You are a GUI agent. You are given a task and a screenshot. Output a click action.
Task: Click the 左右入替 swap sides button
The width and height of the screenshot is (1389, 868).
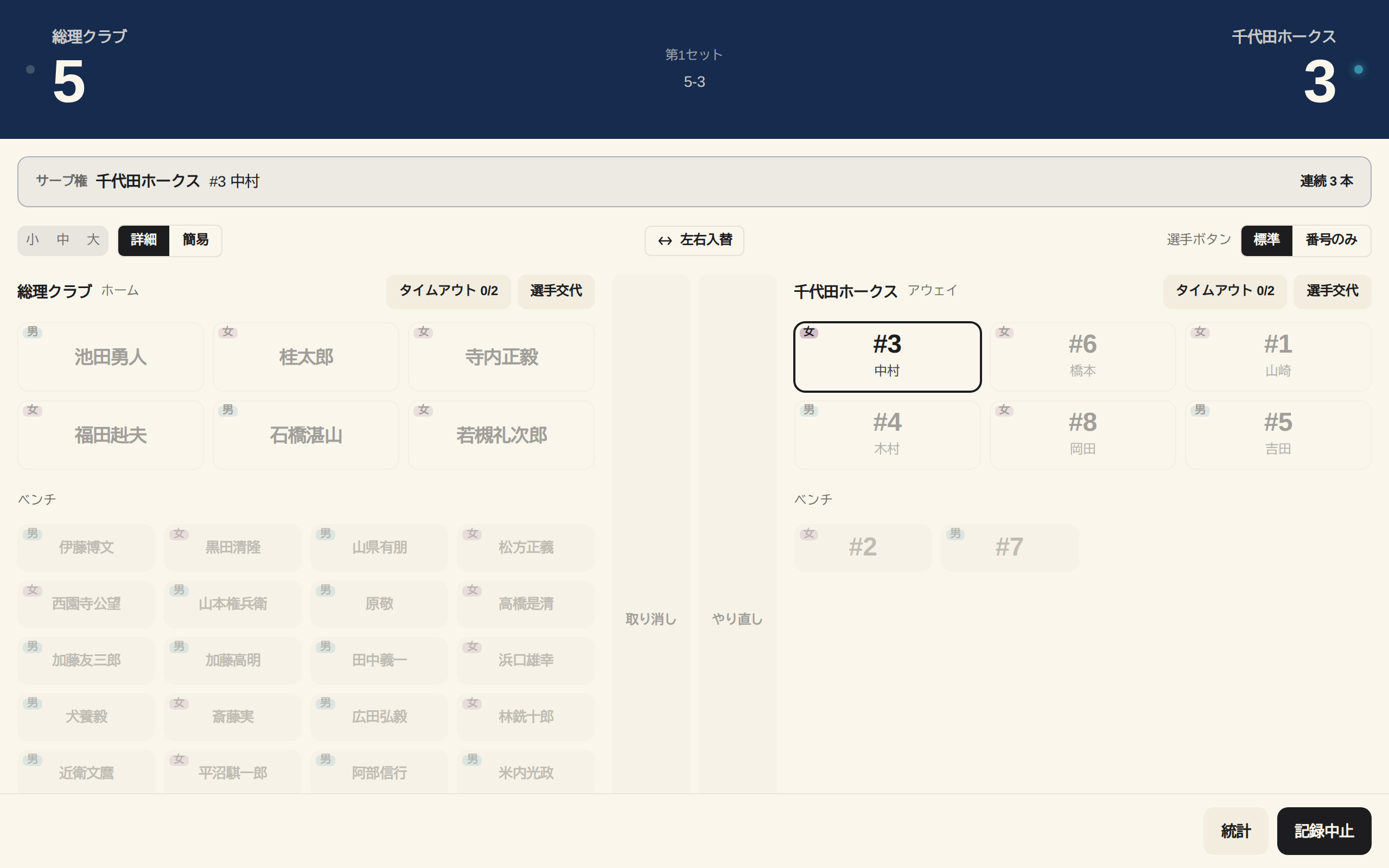pyautogui.click(x=694, y=240)
